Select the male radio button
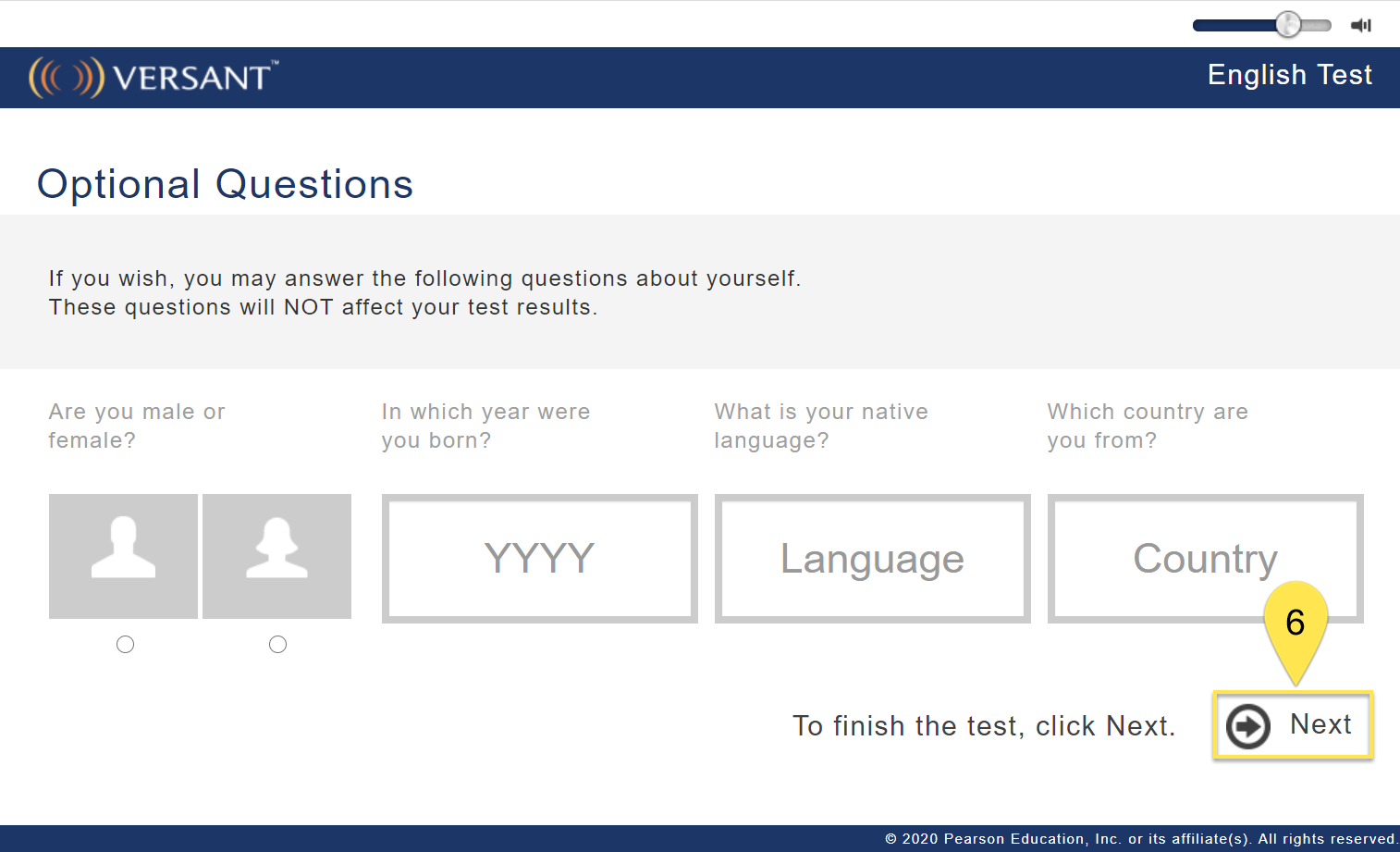Screen dimensions: 1400x852 pyautogui.click(x=126, y=645)
